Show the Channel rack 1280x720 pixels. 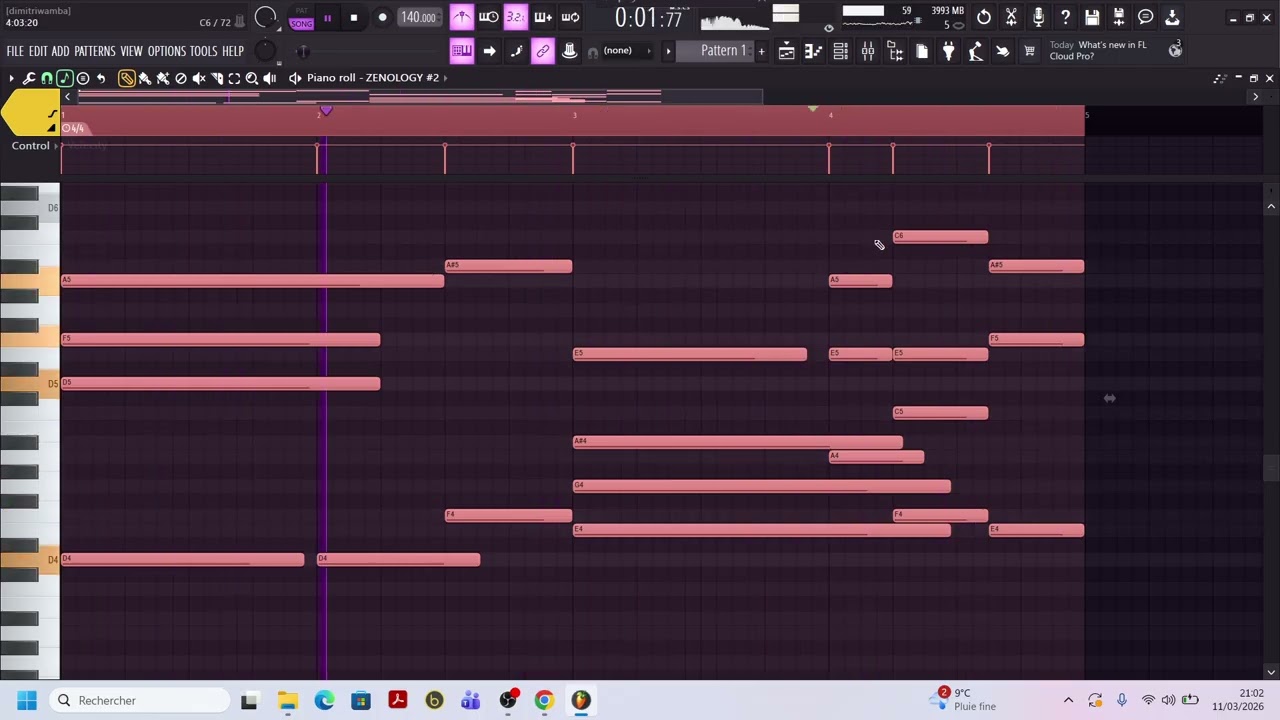click(x=841, y=51)
